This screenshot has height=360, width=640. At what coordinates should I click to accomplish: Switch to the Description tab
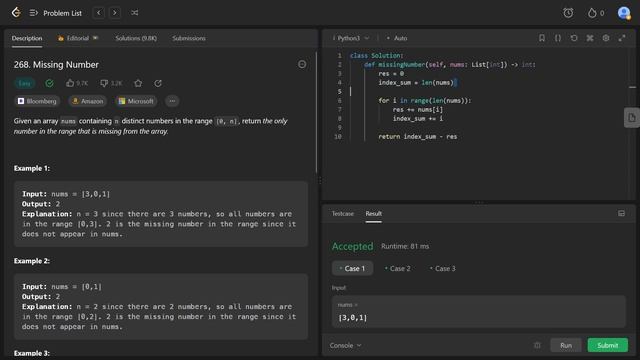(x=27, y=38)
